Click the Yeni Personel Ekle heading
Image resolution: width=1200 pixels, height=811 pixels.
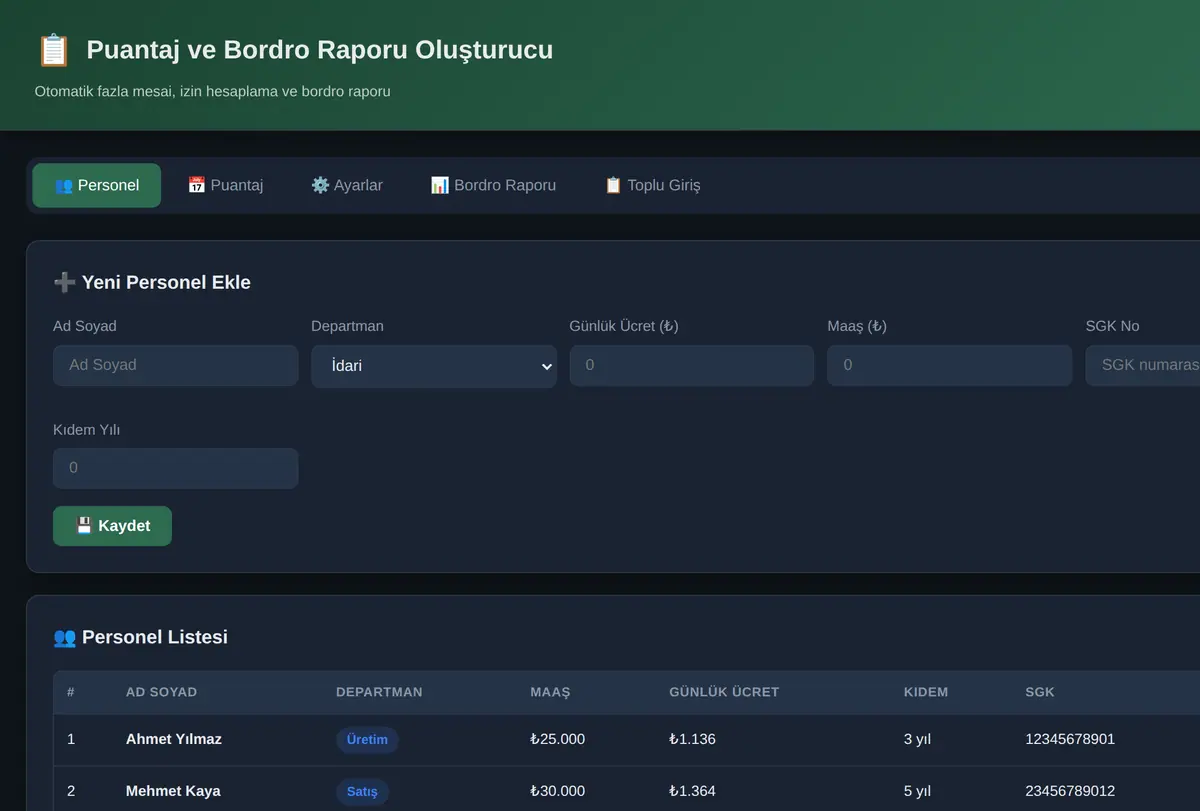tap(152, 282)
